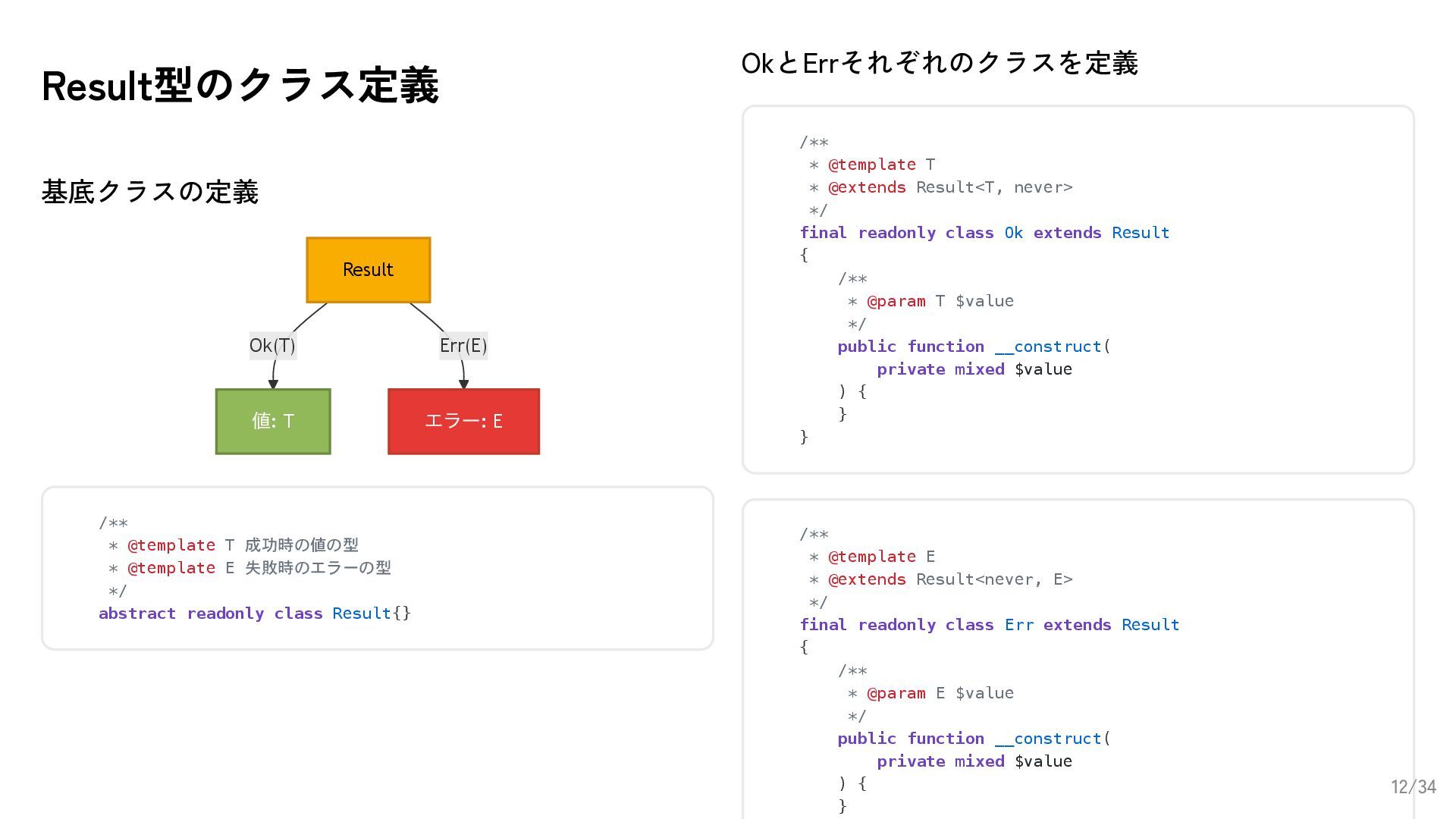Click the Ok(T) edge label
Image resolution: width=1456 pixels, height=819 pixels.
(272, 346)
